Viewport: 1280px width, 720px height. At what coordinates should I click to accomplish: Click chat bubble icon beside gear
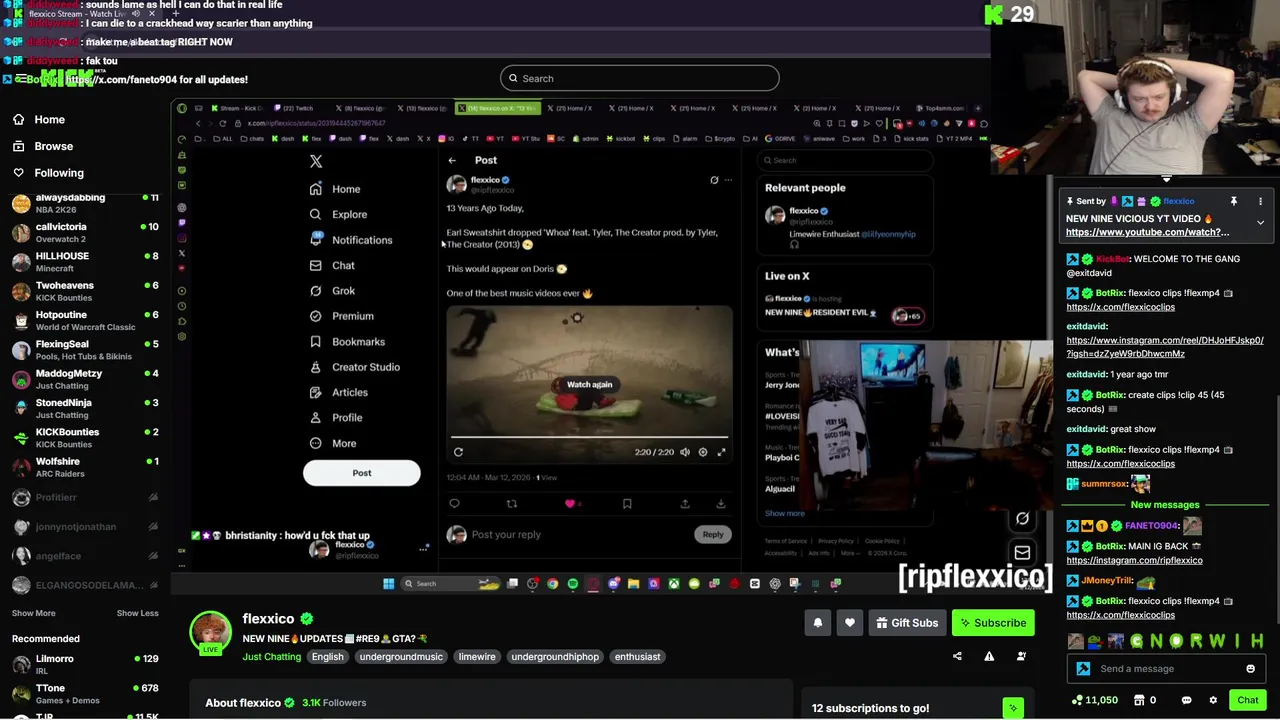(1186, 700)
